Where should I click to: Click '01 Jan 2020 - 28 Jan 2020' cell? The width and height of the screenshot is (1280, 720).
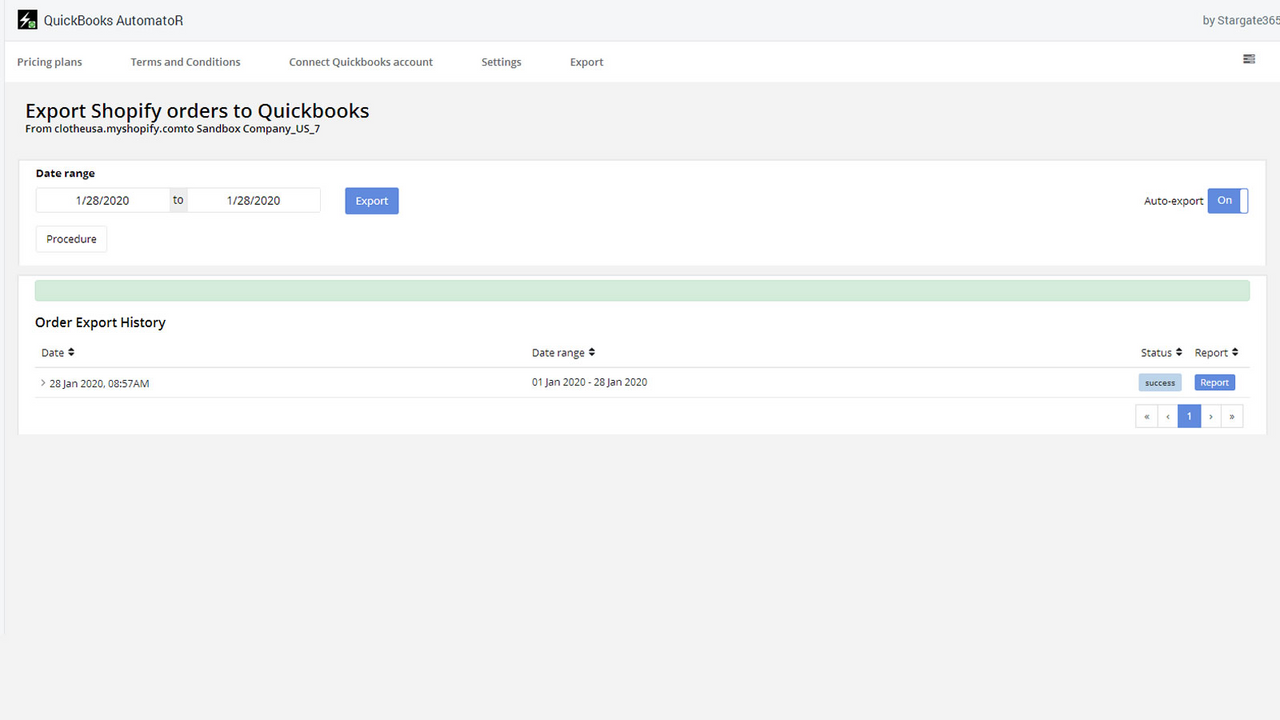click(589, 382)
